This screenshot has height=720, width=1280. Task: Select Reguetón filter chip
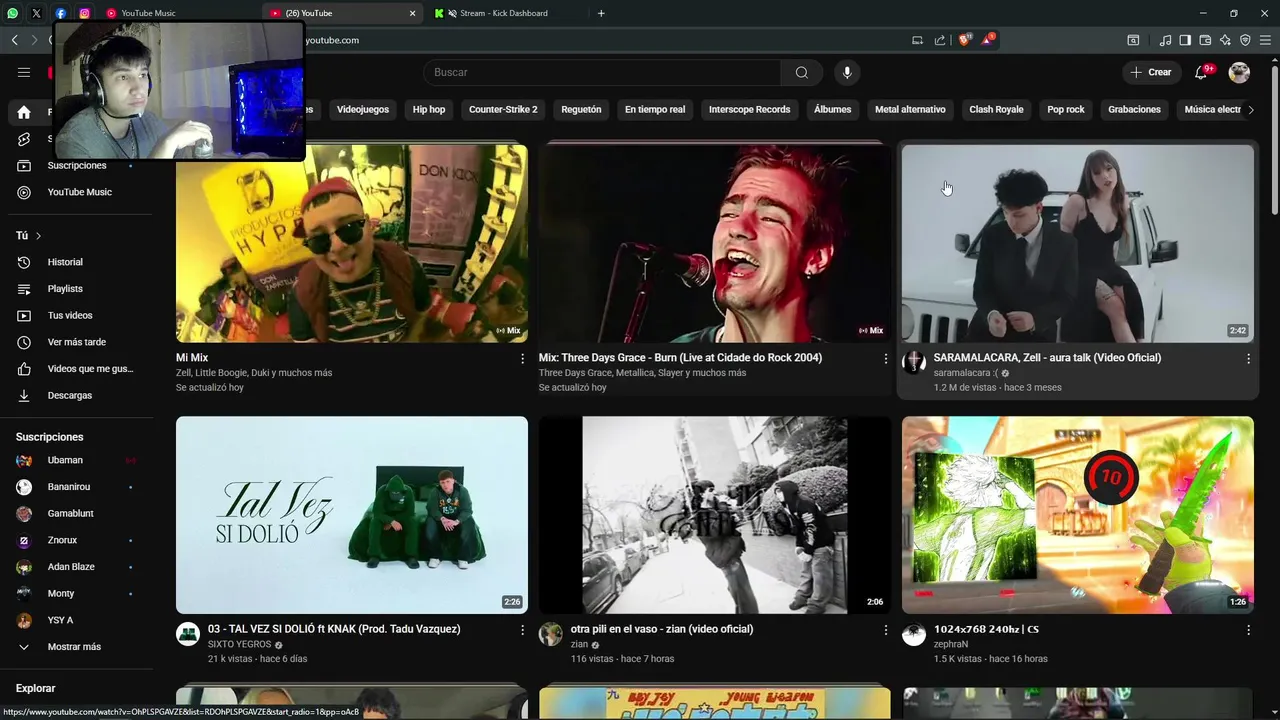(x=581, y=110)
